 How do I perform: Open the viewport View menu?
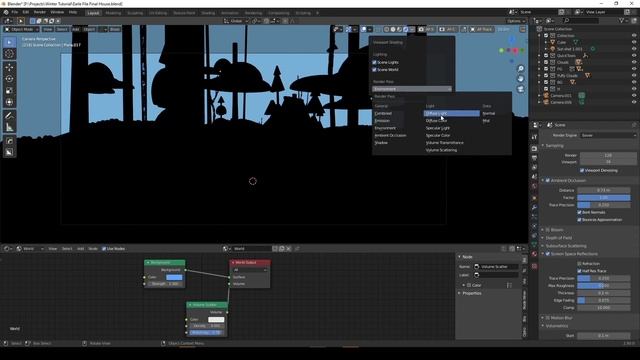click(47, 29)
